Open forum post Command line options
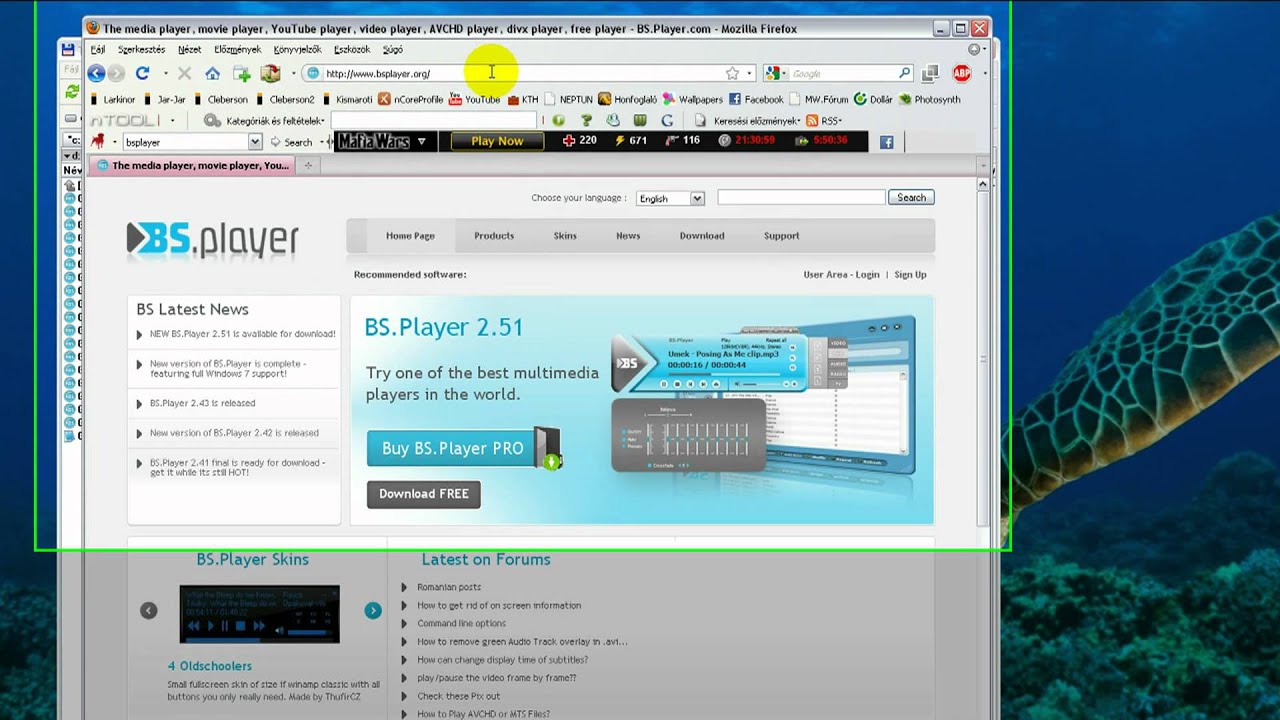Screen dimensions: 1280x720 coord(461,623)
